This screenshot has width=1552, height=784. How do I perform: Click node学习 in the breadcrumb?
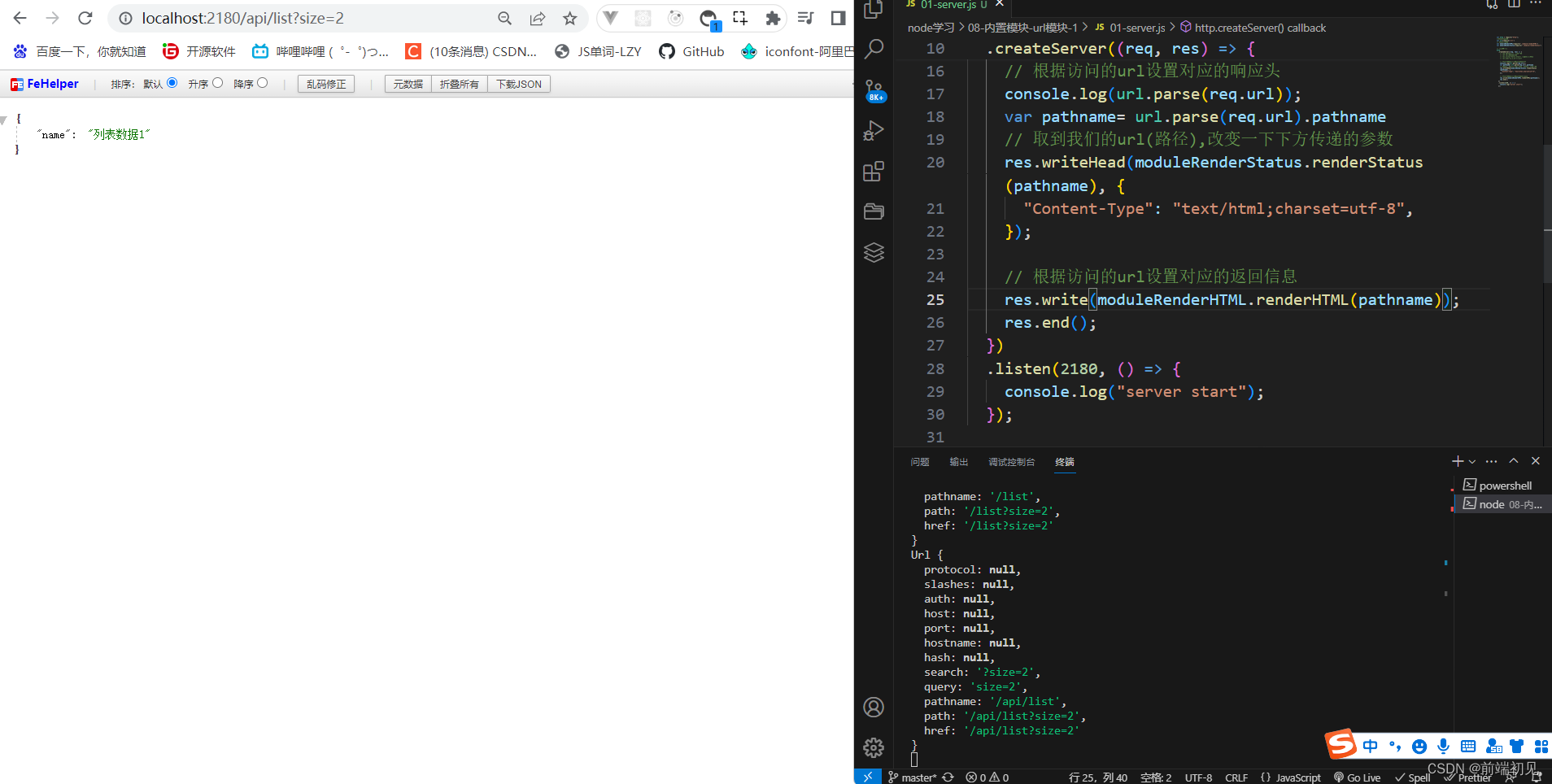(931, 28)
